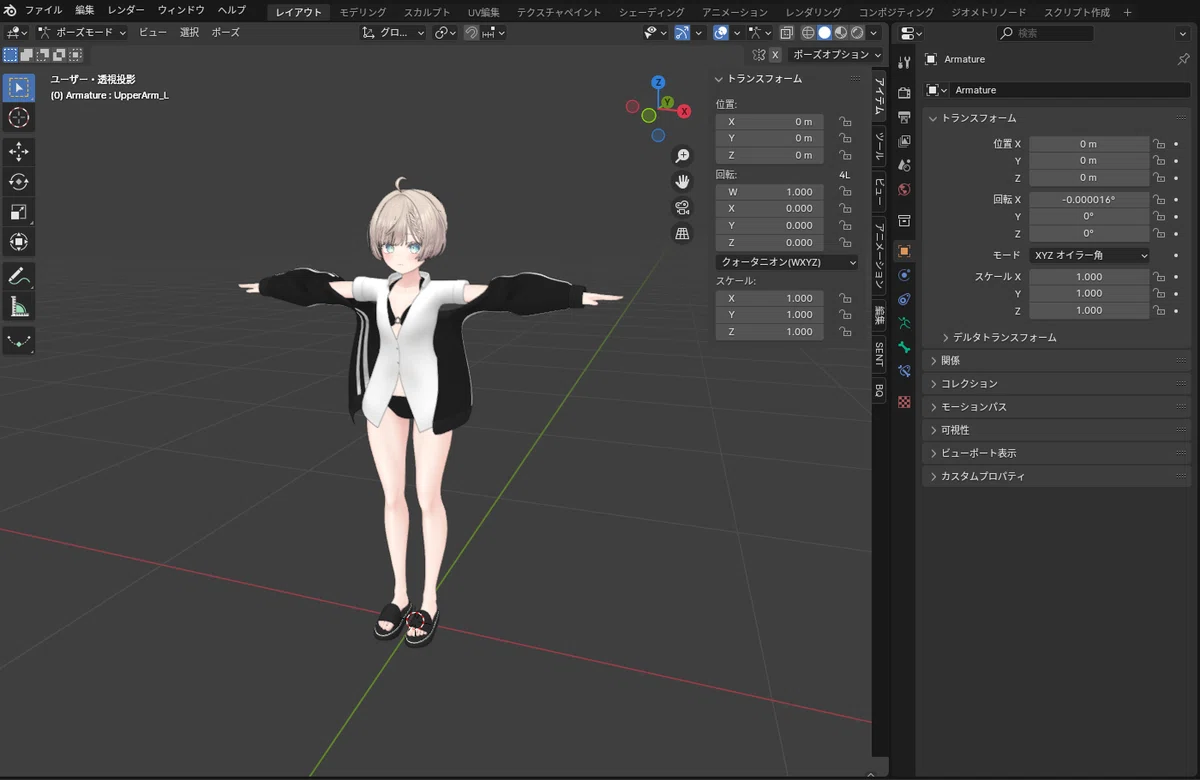
Task: Open the Output properties tab icon
Action: pyautogui.click(x=904, y=117)
